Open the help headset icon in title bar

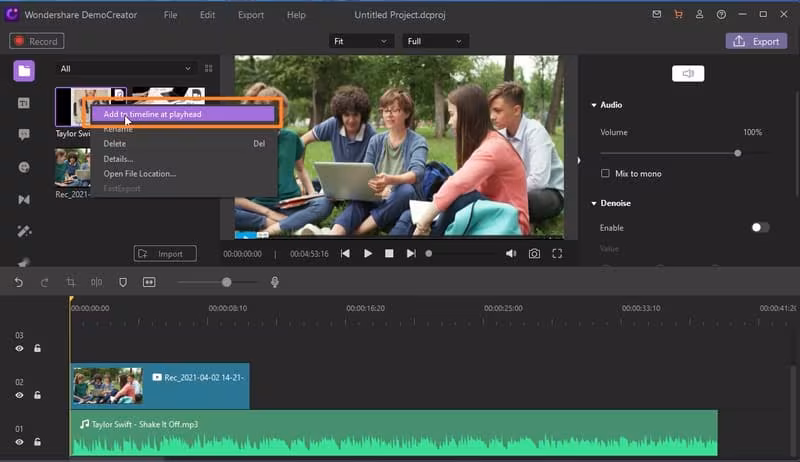721,14
